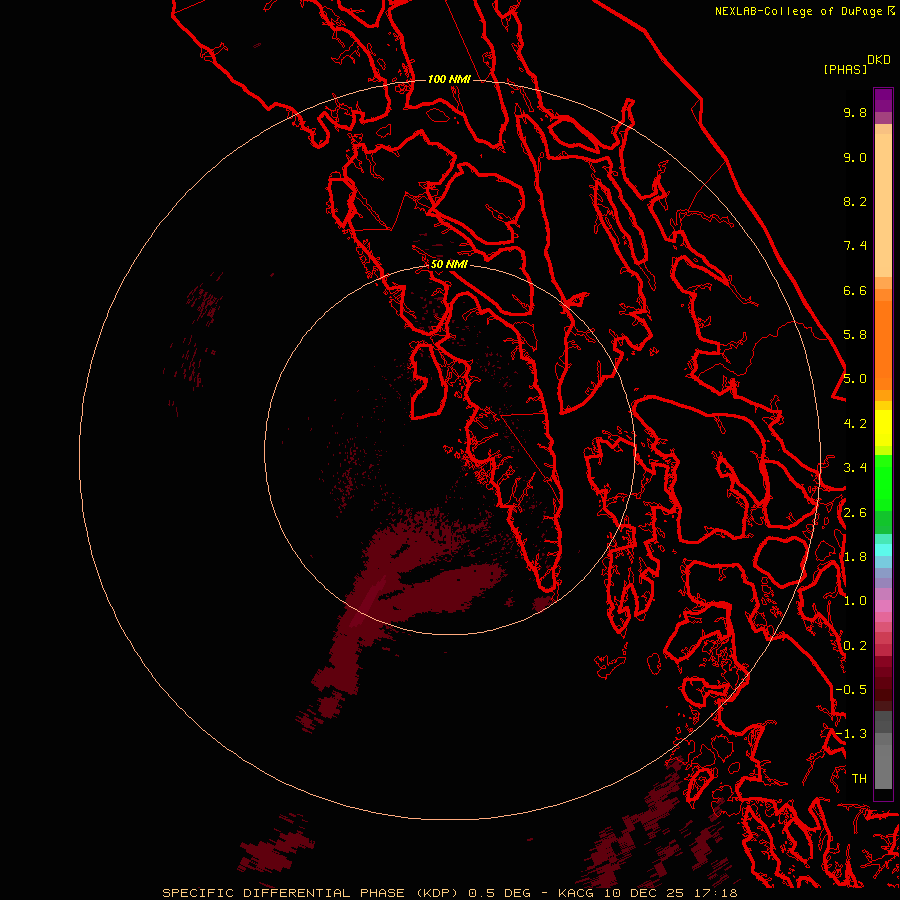Select the 5.0 scale value
Image resolution: width=900 pixels, height=900 pixels.
click(855, 379)
